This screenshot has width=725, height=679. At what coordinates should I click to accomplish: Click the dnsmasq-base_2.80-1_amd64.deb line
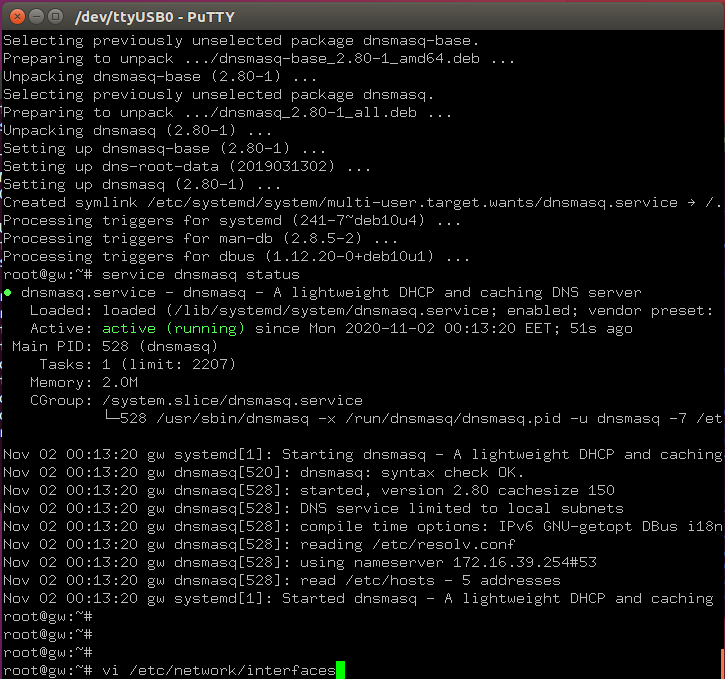coord(259,58)
